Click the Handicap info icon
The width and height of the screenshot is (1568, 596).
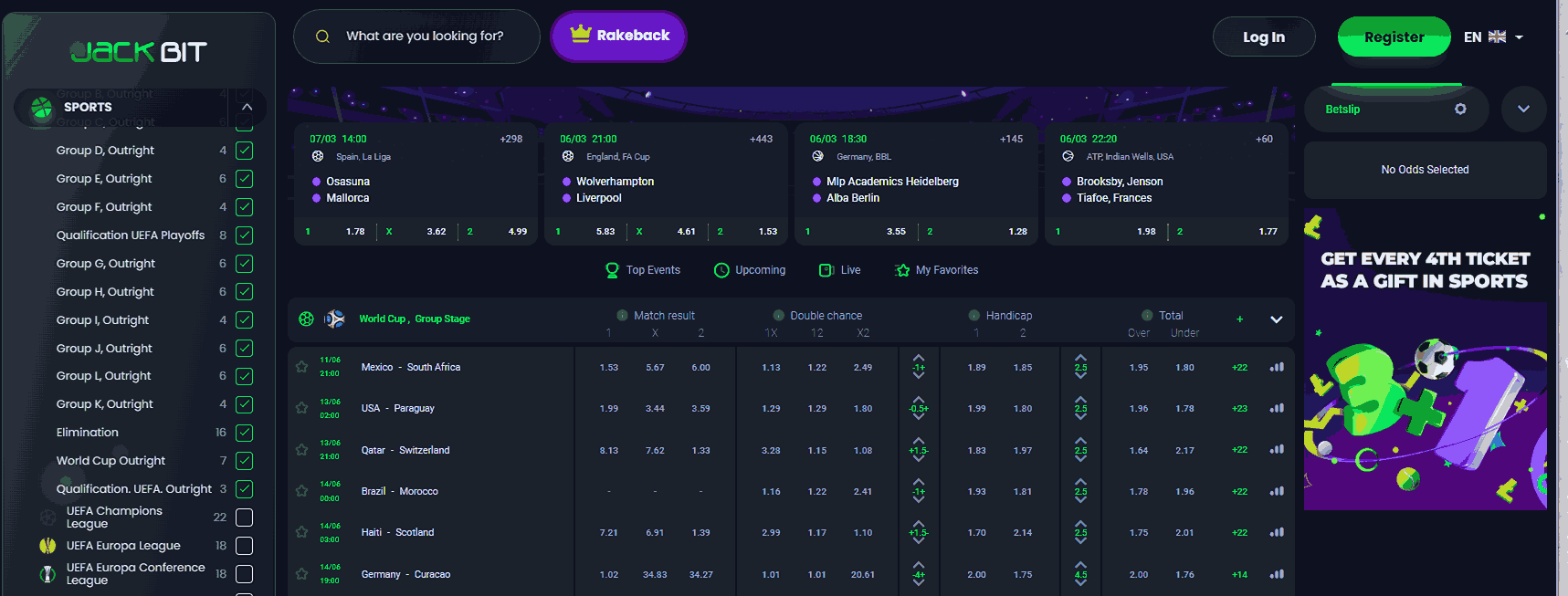pos(973,315)
